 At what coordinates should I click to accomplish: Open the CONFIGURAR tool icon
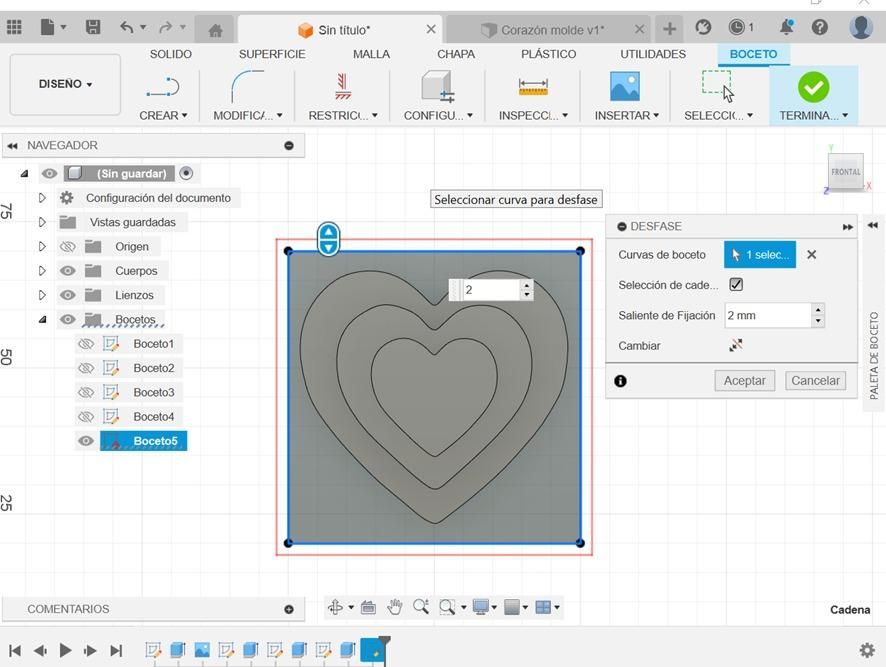pos(437,86)
